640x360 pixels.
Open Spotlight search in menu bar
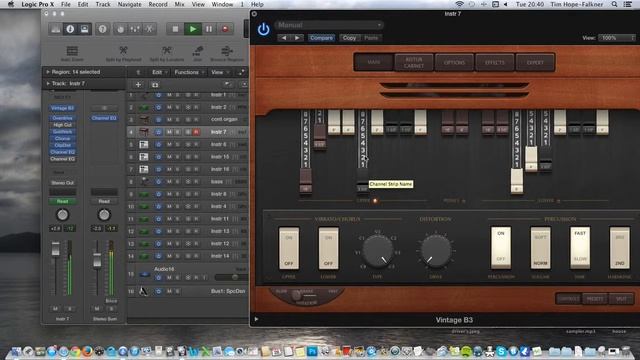[x=614, y=4]
